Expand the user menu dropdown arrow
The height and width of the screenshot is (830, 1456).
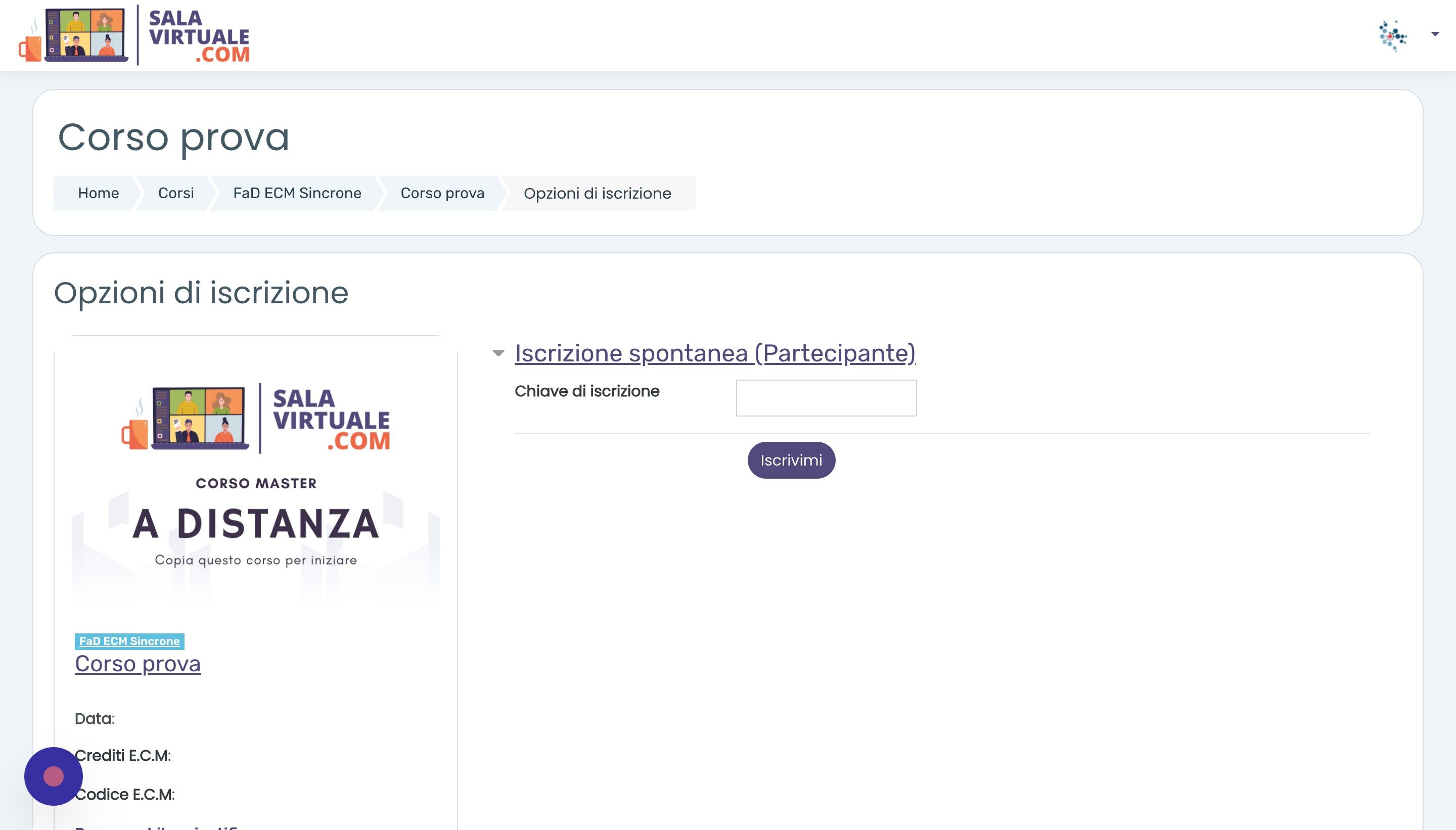(1435, 34)
